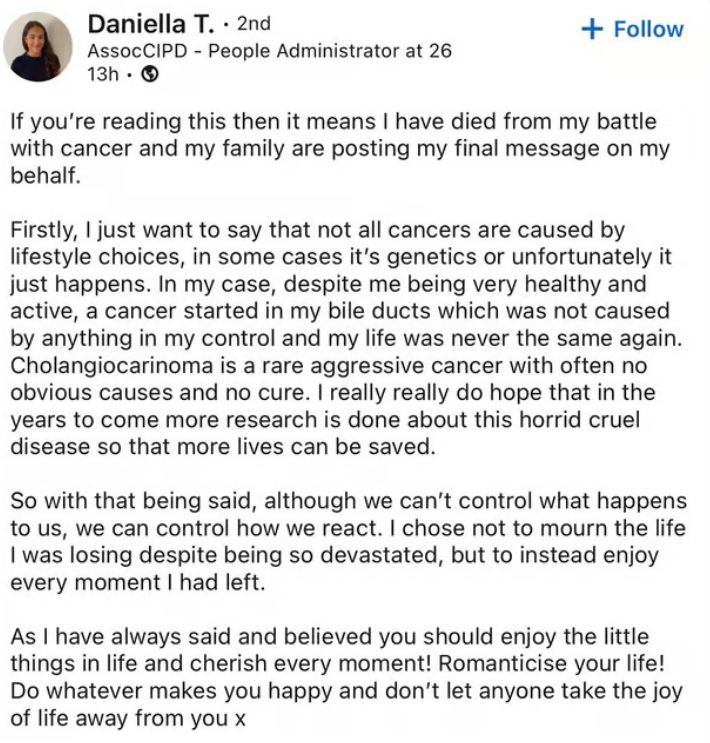Screen dimensions: 710x743
Task: Click the plus icon beside Follow
Action: 593,29
